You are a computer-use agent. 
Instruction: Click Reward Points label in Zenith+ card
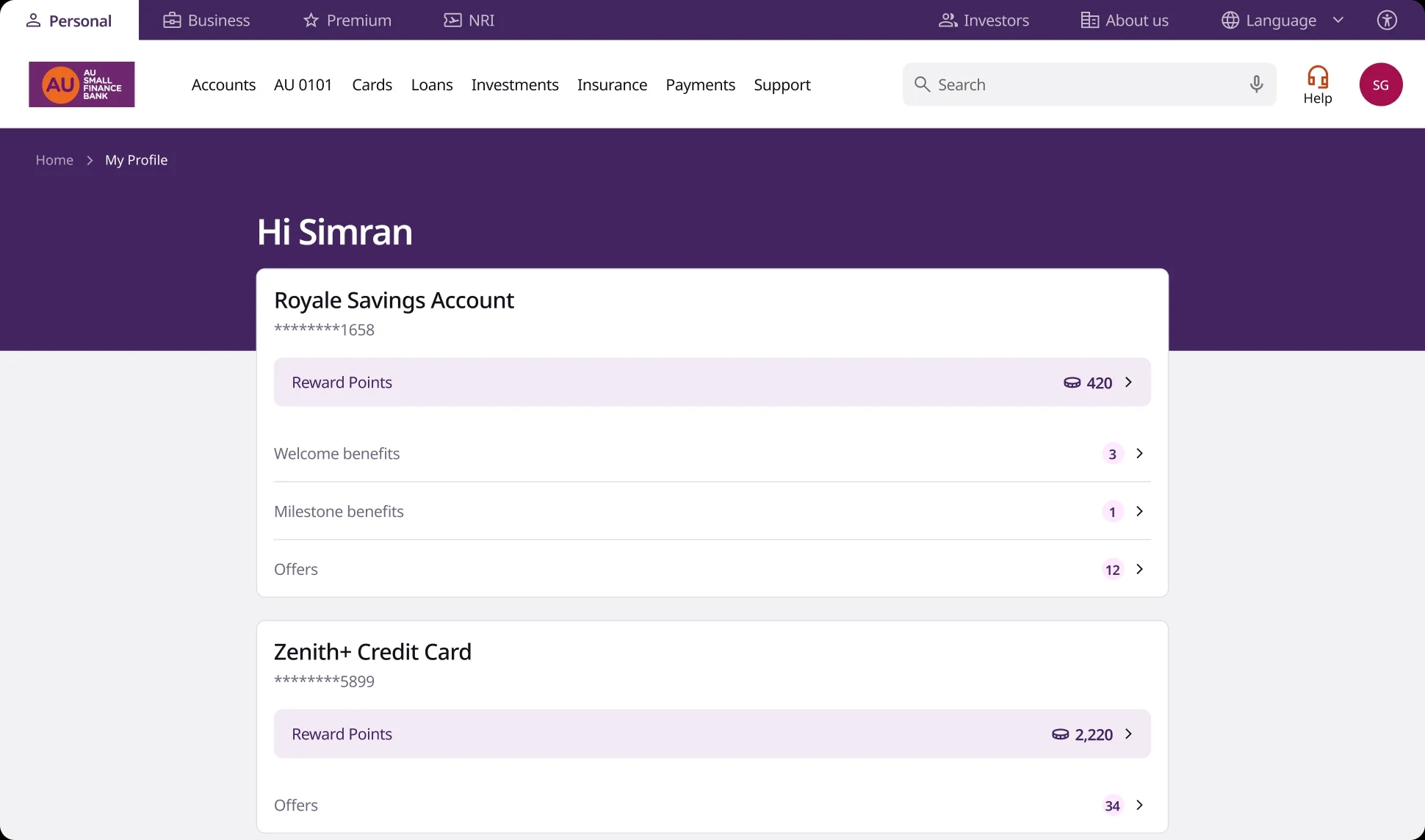click(x=342, y=734)
